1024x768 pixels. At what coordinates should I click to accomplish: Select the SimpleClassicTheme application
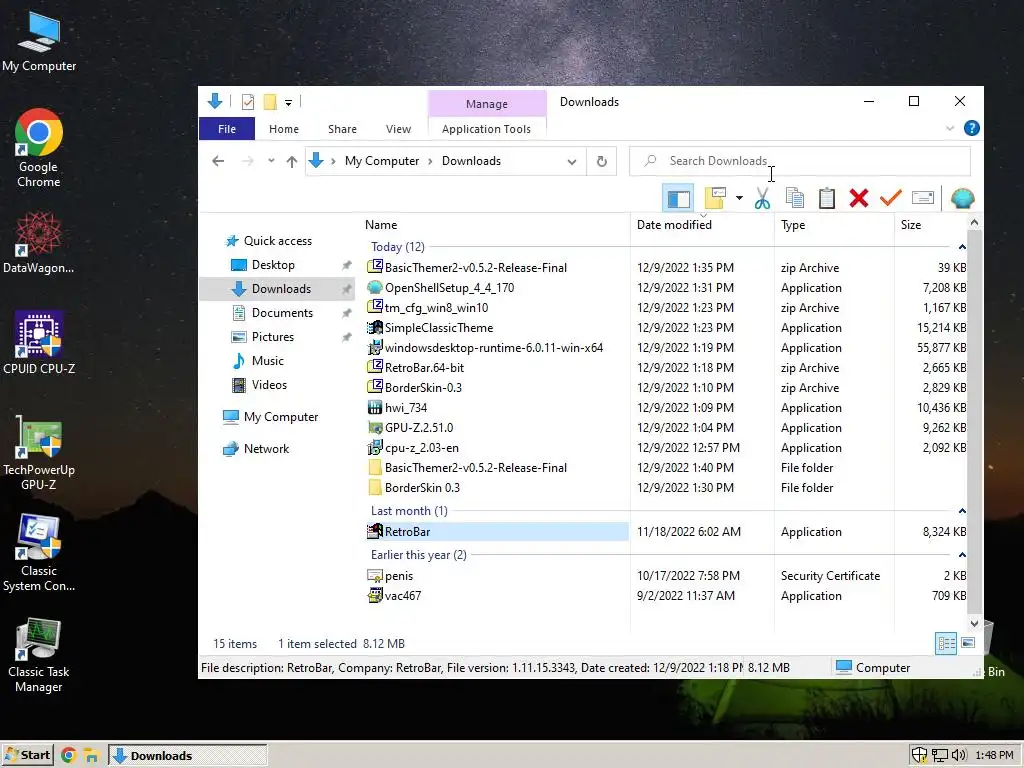pyautogui.click(x=439, y=328)
